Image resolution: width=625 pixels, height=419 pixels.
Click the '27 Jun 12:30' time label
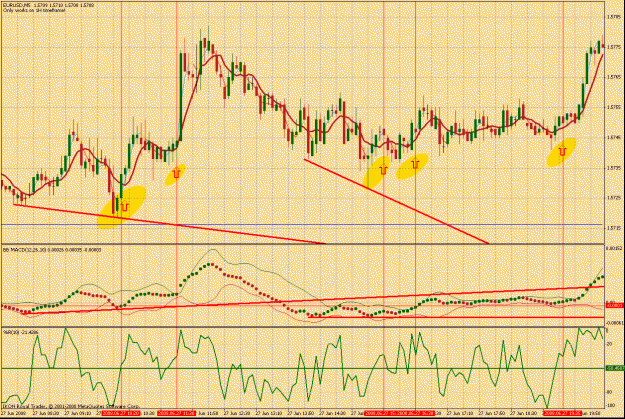click(236, 413)
